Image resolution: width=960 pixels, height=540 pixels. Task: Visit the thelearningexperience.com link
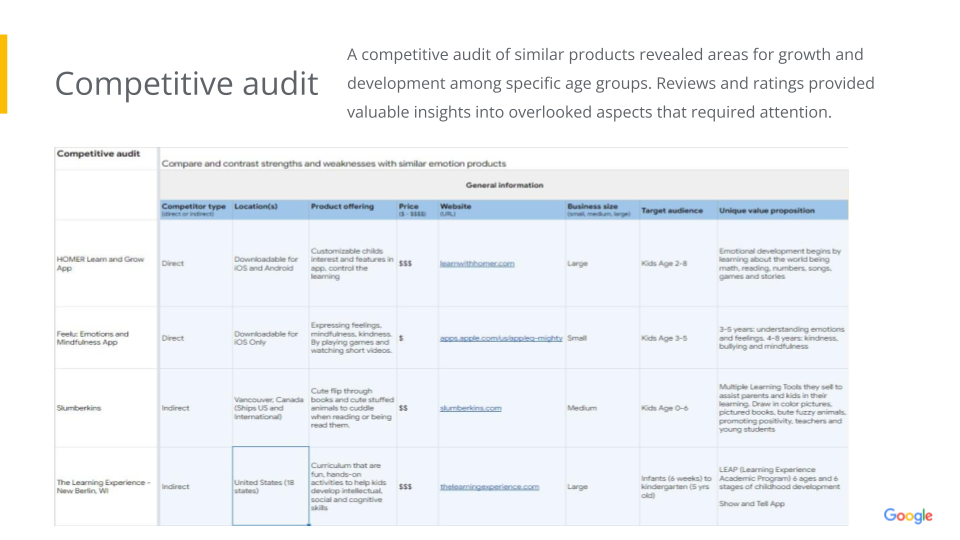click(489, 487)
